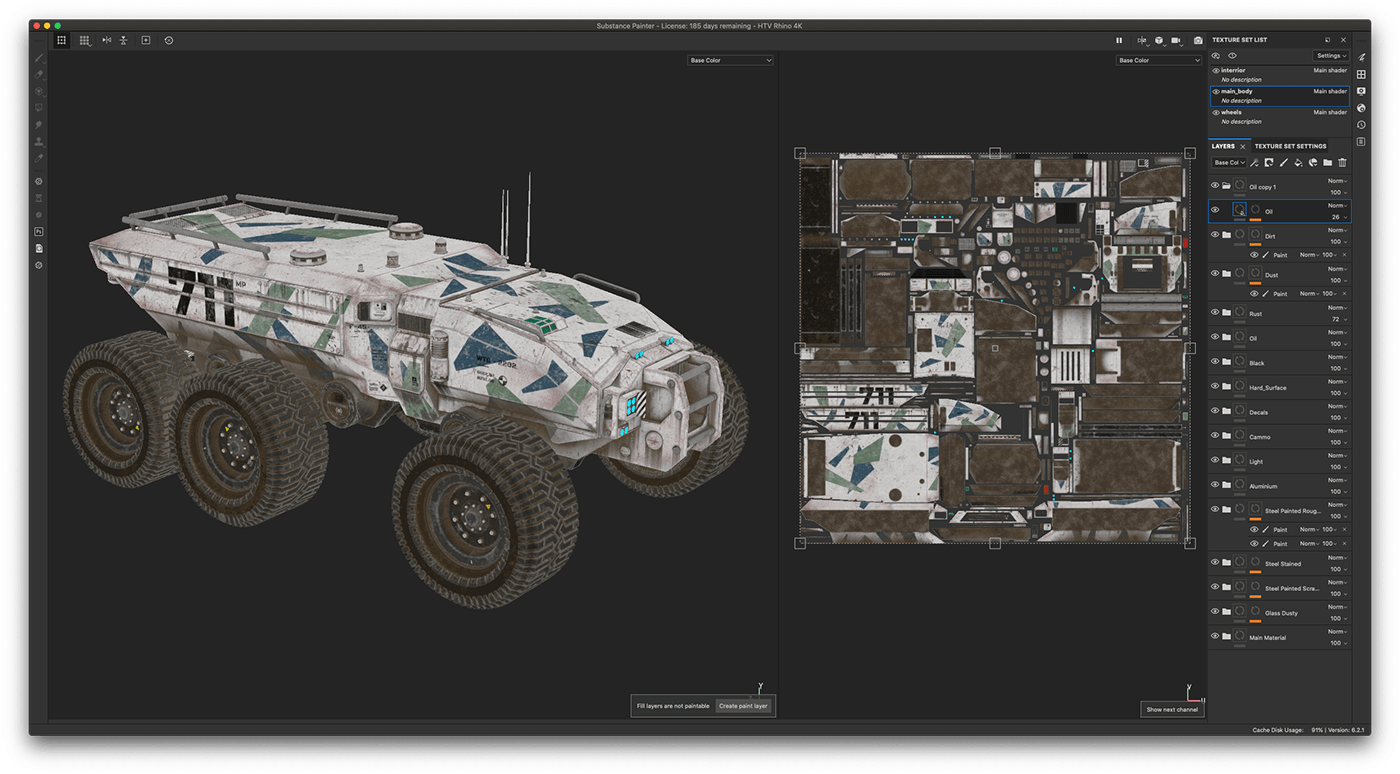The height and width of the screenshot is (774, 1400).
Task: Select the Eraser tool
Action: tap(40, 73)
